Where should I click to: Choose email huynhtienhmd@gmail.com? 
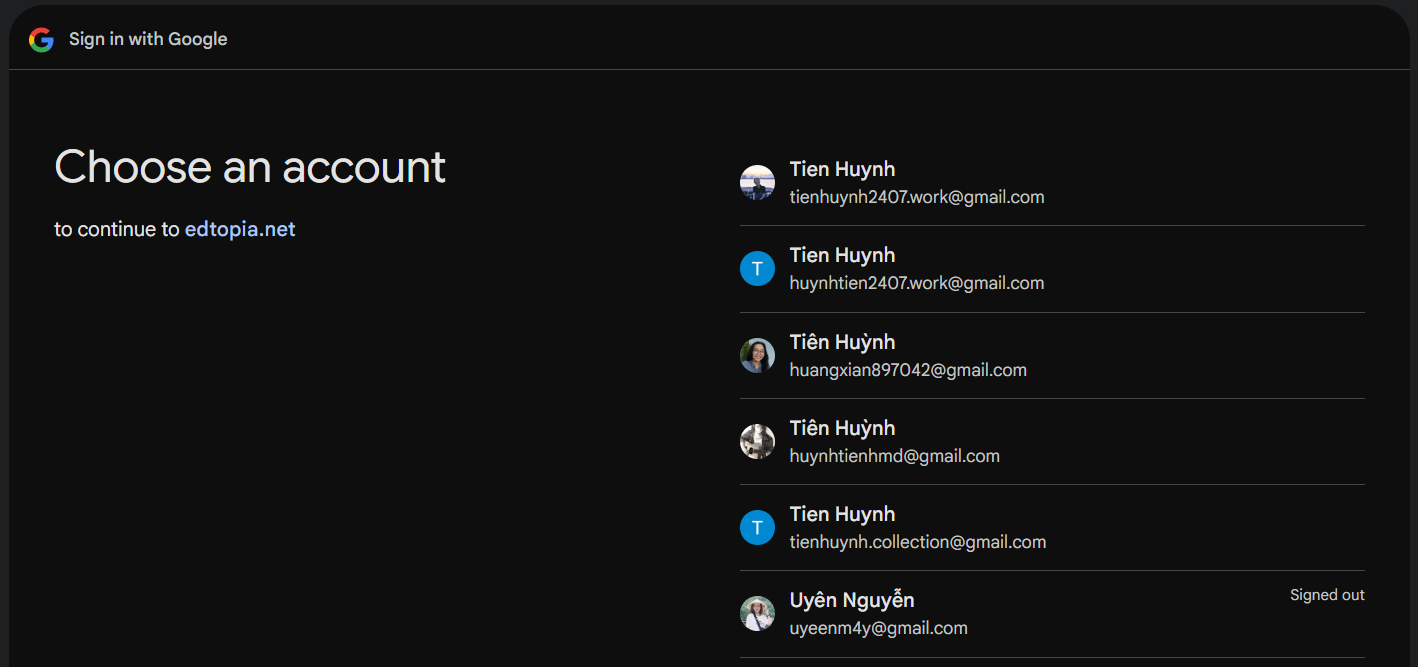pyautogui.click(x=895, y=456)
